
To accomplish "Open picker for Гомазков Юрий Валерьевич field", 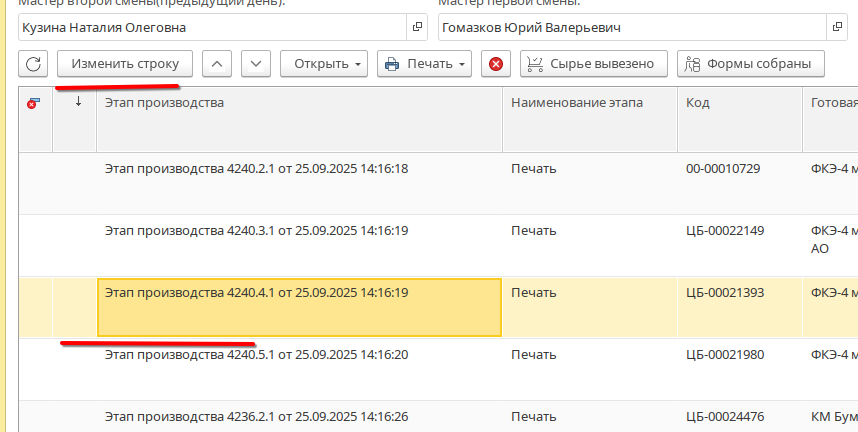I will tap(836, 28).
